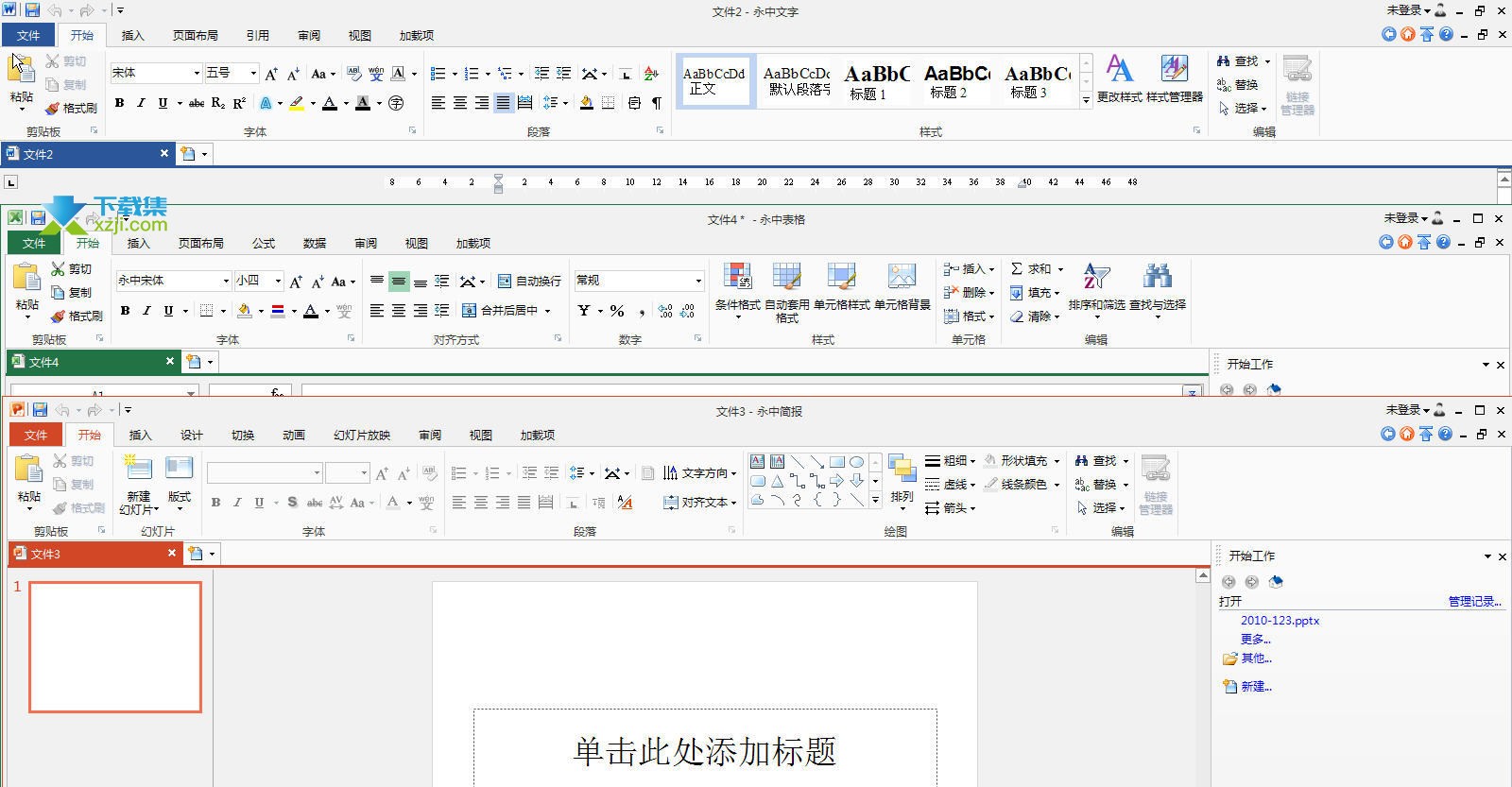The height and width of the screenshot is (787, 1512).
Task: Toggle bold in the Word window ribbon
Action: pyautogui.click(x=119, y=103)
